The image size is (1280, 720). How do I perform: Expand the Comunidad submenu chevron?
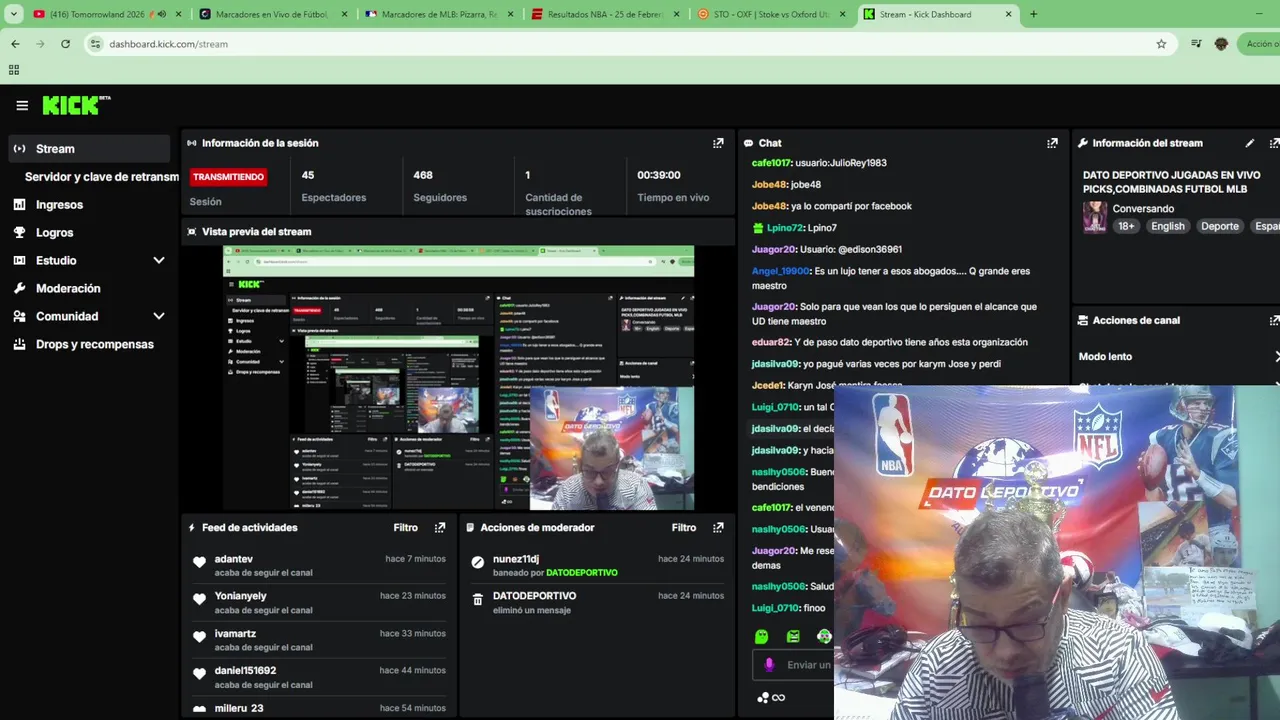pyautogui.click(x=158, y=317)
